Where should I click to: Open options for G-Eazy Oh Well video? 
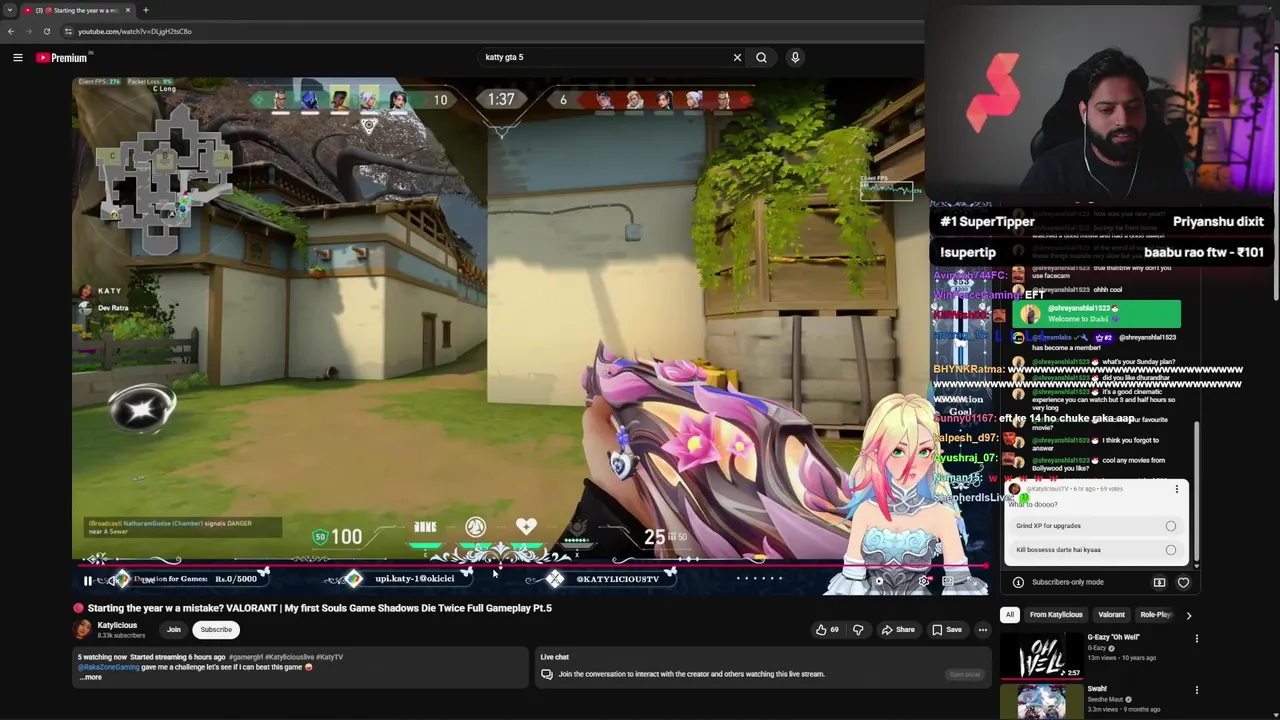point(1196,638)
